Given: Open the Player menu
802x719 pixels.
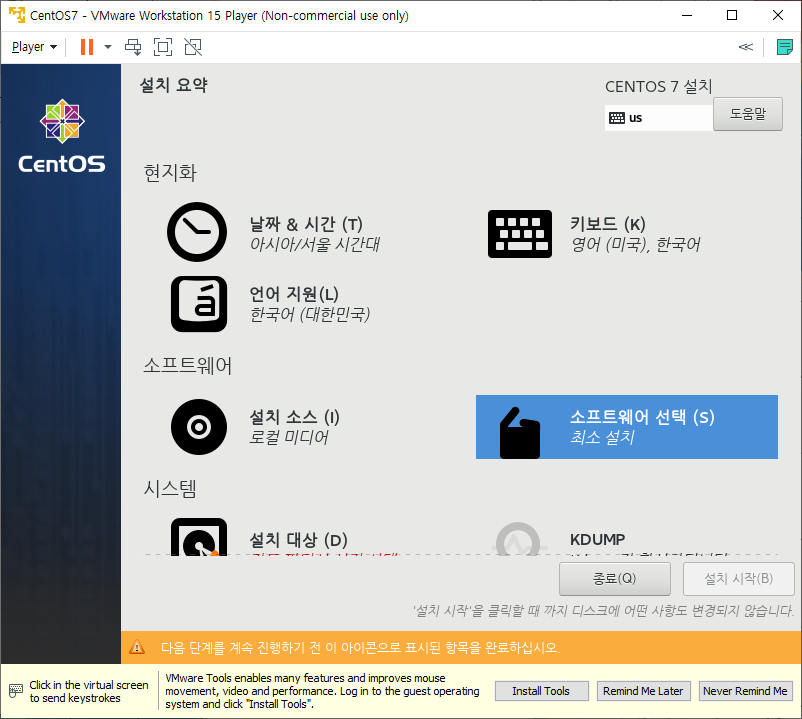Looking at the screenshot, I should click(34, 47).
